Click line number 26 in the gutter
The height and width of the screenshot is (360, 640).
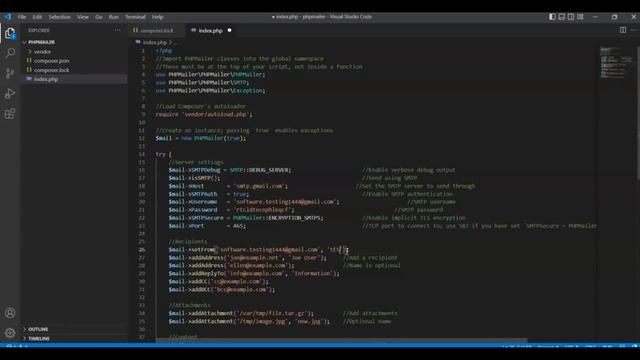[x=141, y=250]
